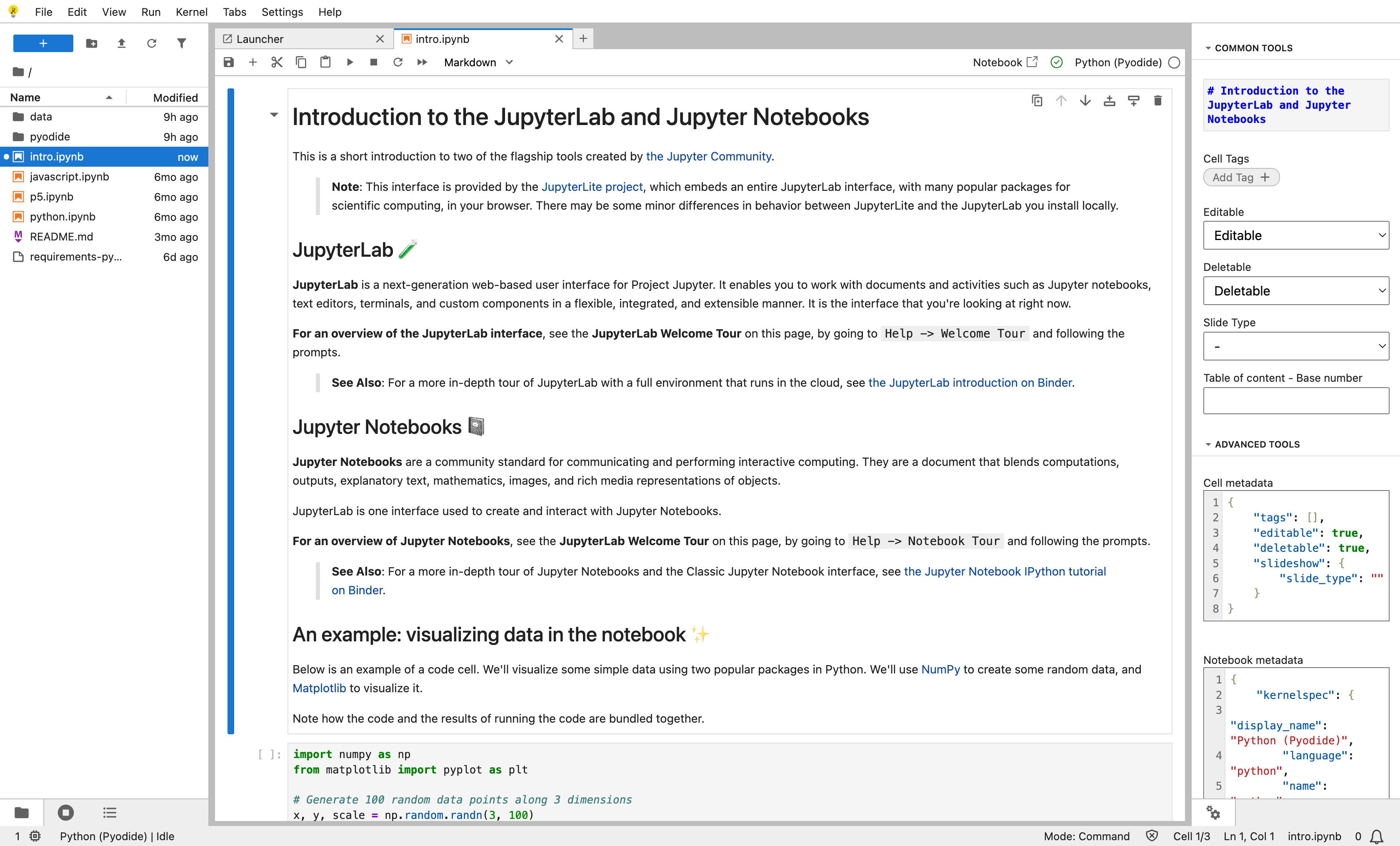Viewport: 1400px width, 846px height.
Task: Paste cell from clipboard icon
Action: [325, 62]
